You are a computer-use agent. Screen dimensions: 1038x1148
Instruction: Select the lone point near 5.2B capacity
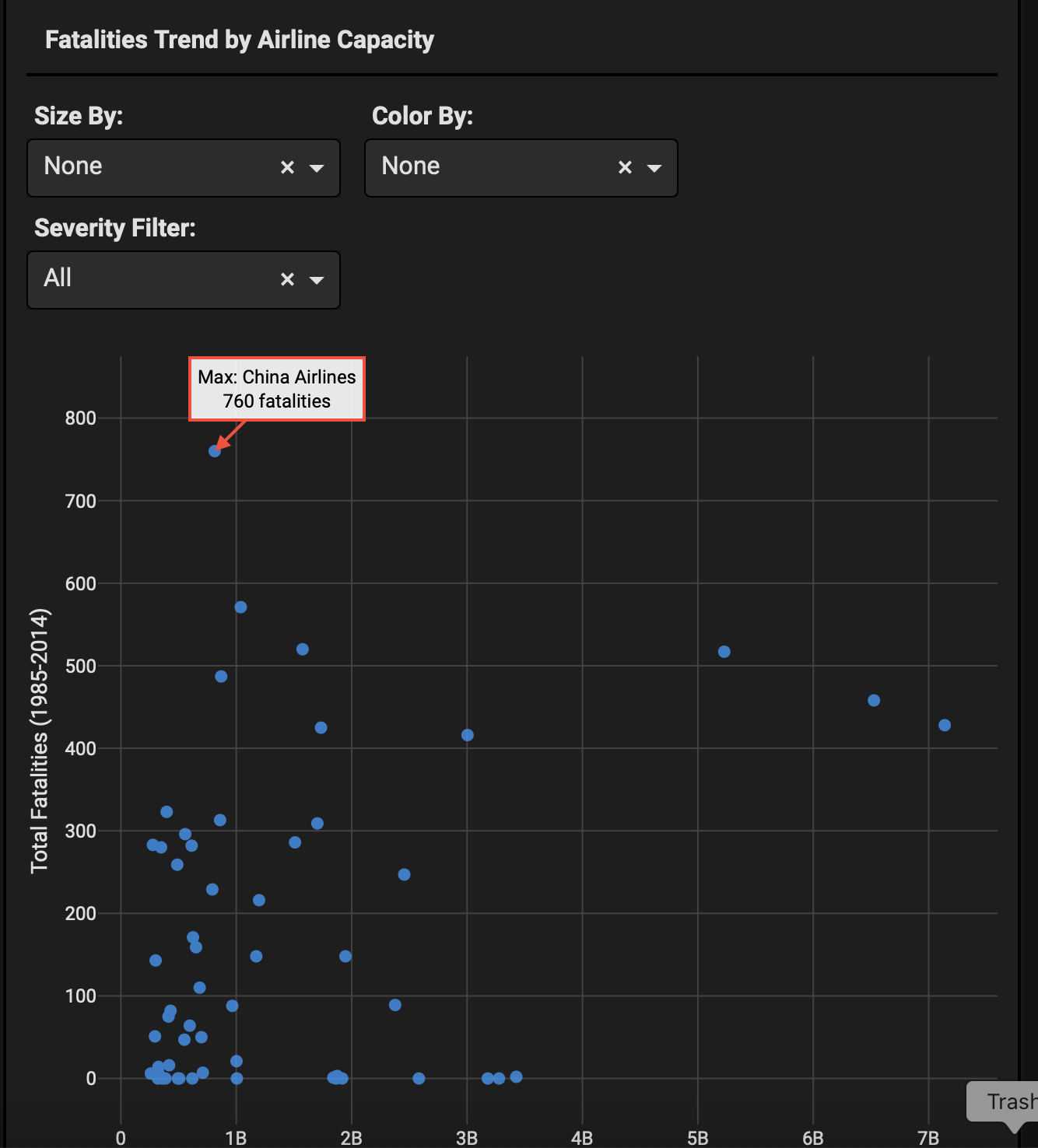(x=724, y=652)
